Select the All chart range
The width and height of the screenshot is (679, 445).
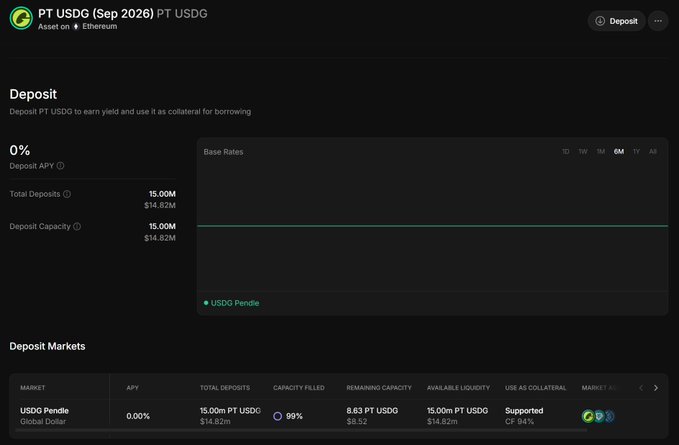click(x=653, y=152)
